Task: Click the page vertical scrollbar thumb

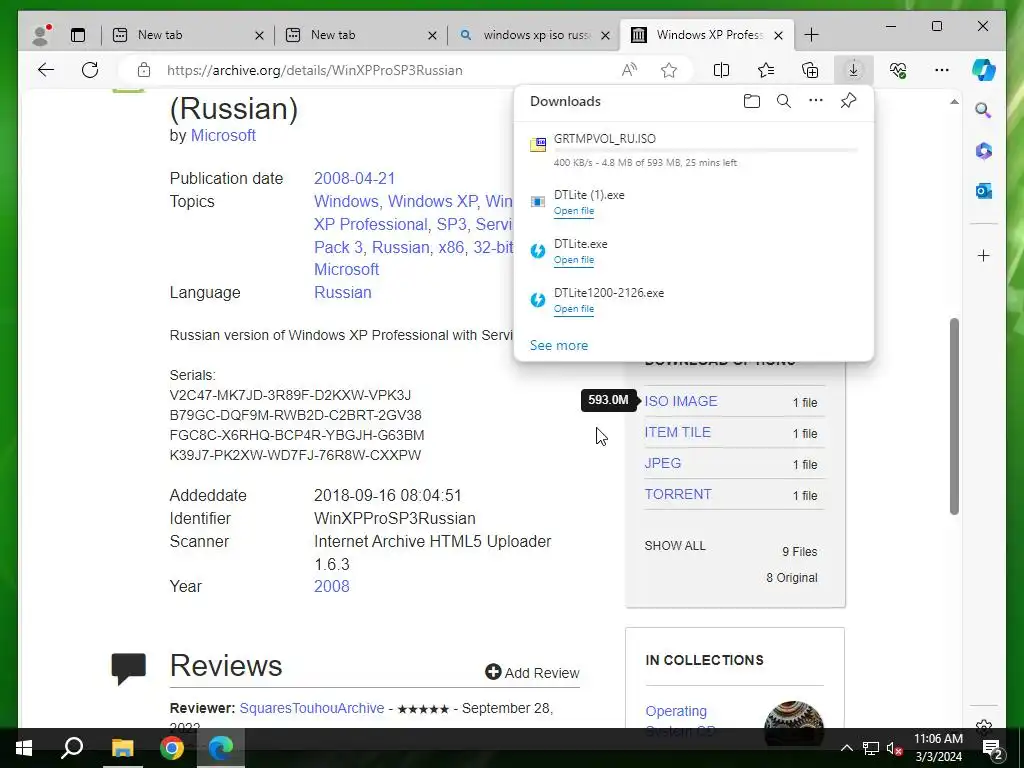Action: pyautogui.click(x=954, y=416)
